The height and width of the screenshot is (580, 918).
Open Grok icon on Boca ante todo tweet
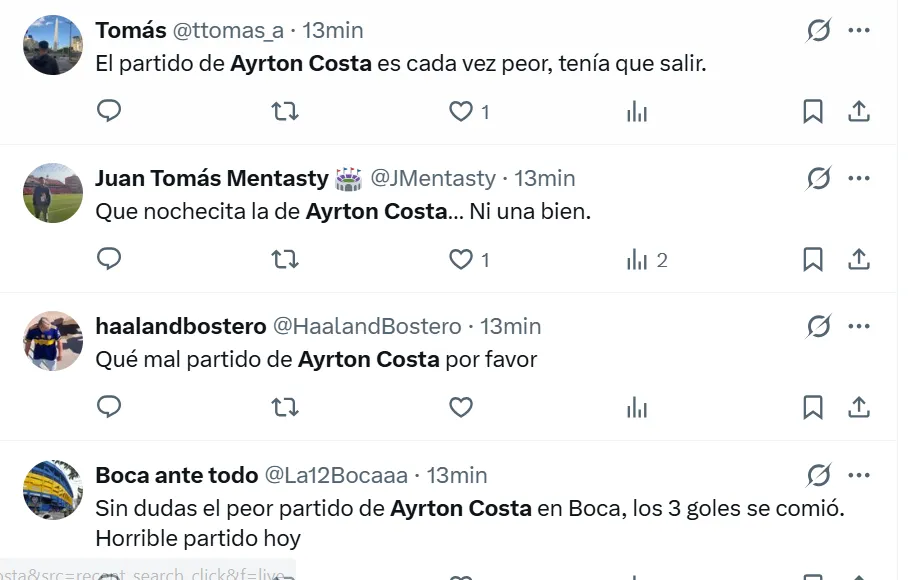click(819, 475)
